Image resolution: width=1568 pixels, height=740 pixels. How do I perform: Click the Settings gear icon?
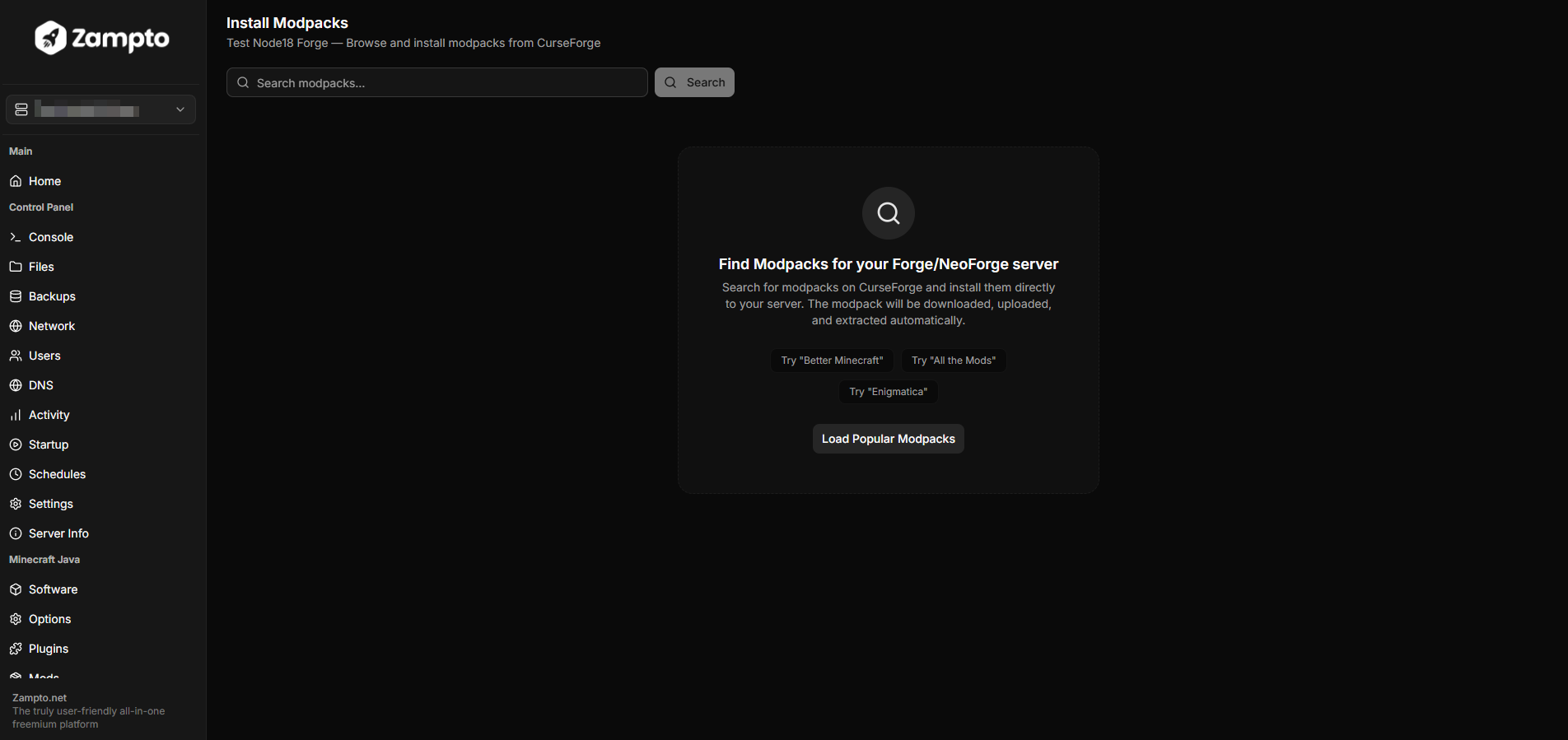tap(16, 504)
